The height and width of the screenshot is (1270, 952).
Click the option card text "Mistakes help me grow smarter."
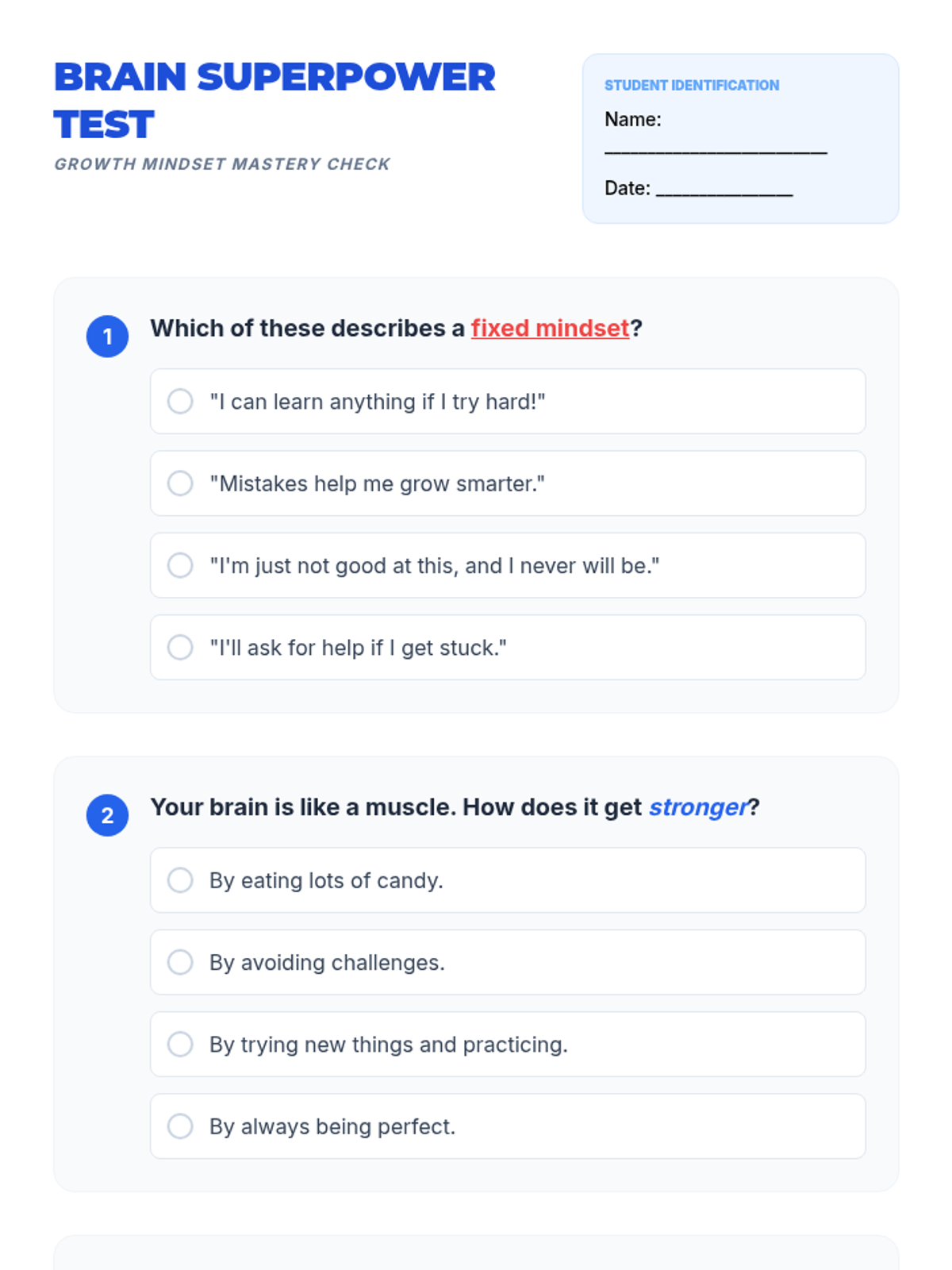click(377, 483)
